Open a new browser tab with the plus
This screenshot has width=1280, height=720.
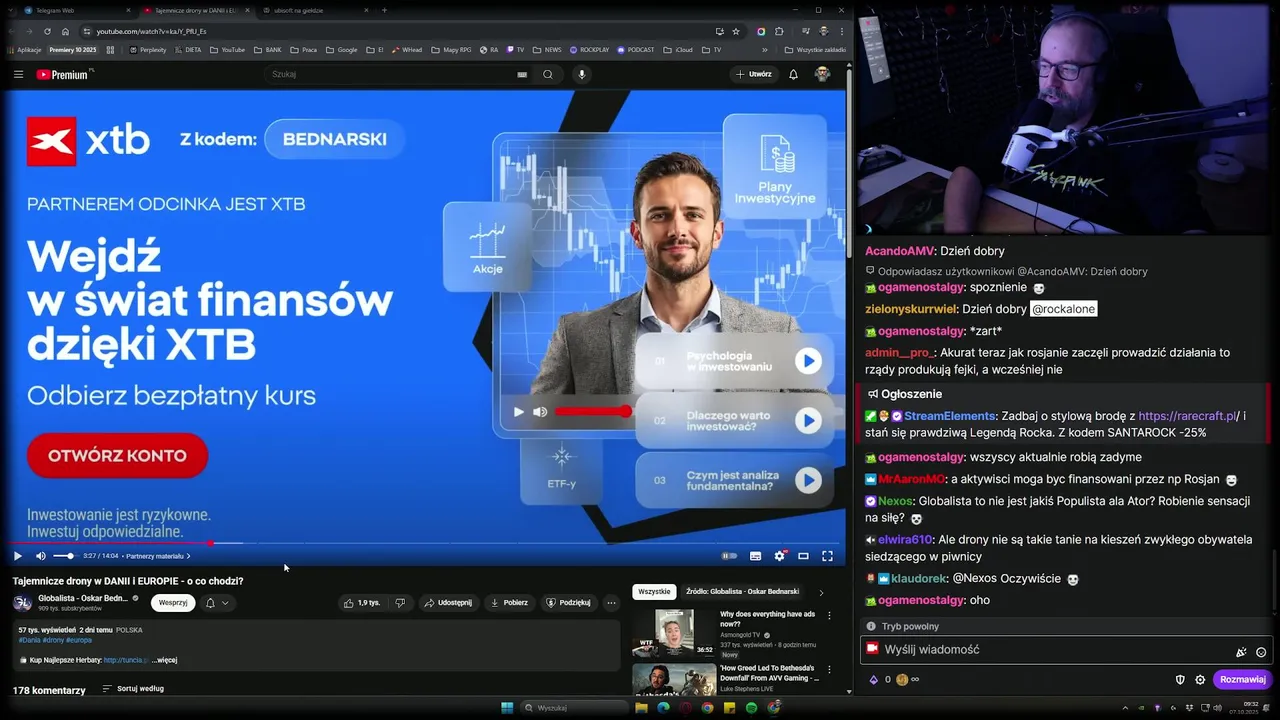tap(385, 10)
